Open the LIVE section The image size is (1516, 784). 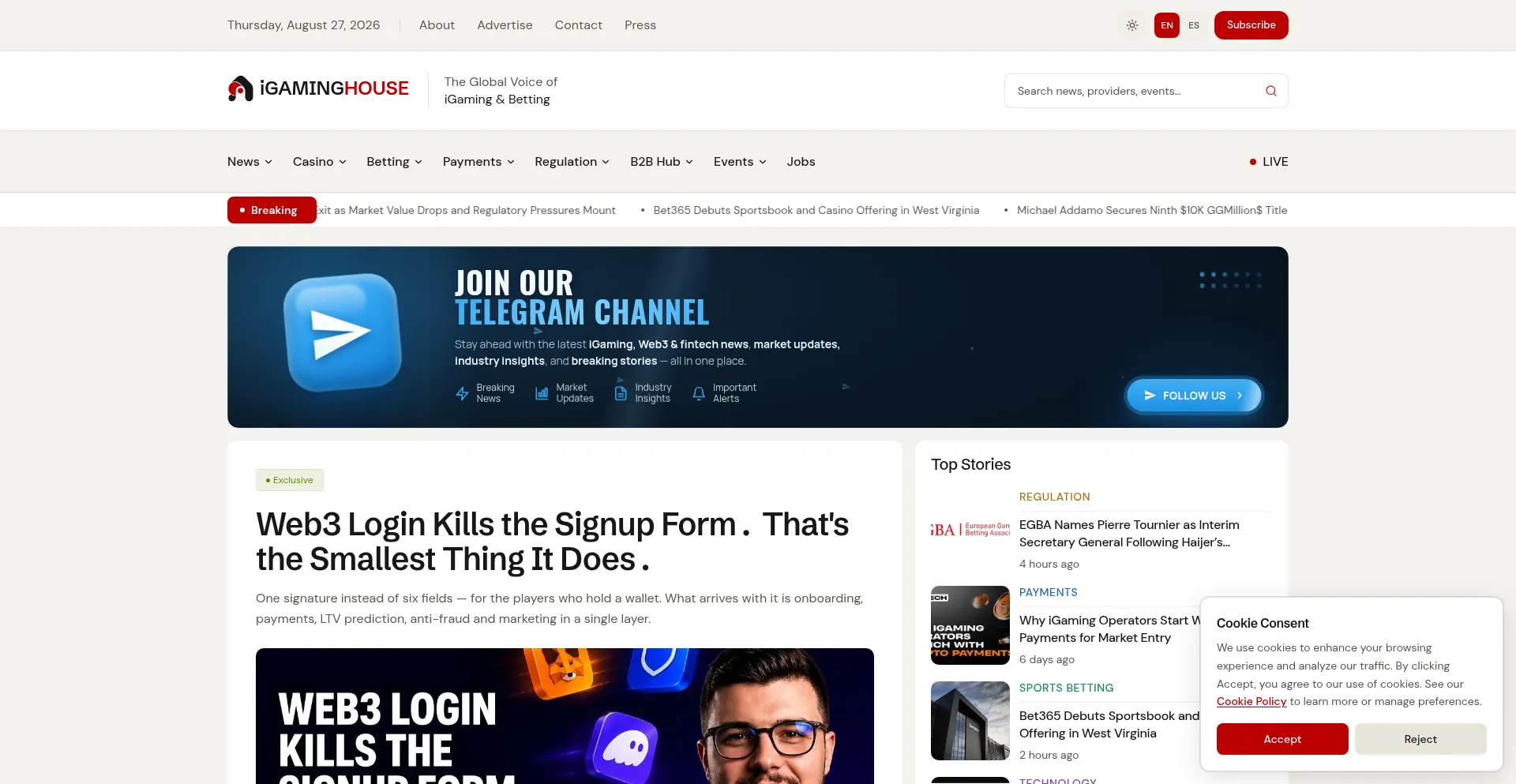point(1269,162)
